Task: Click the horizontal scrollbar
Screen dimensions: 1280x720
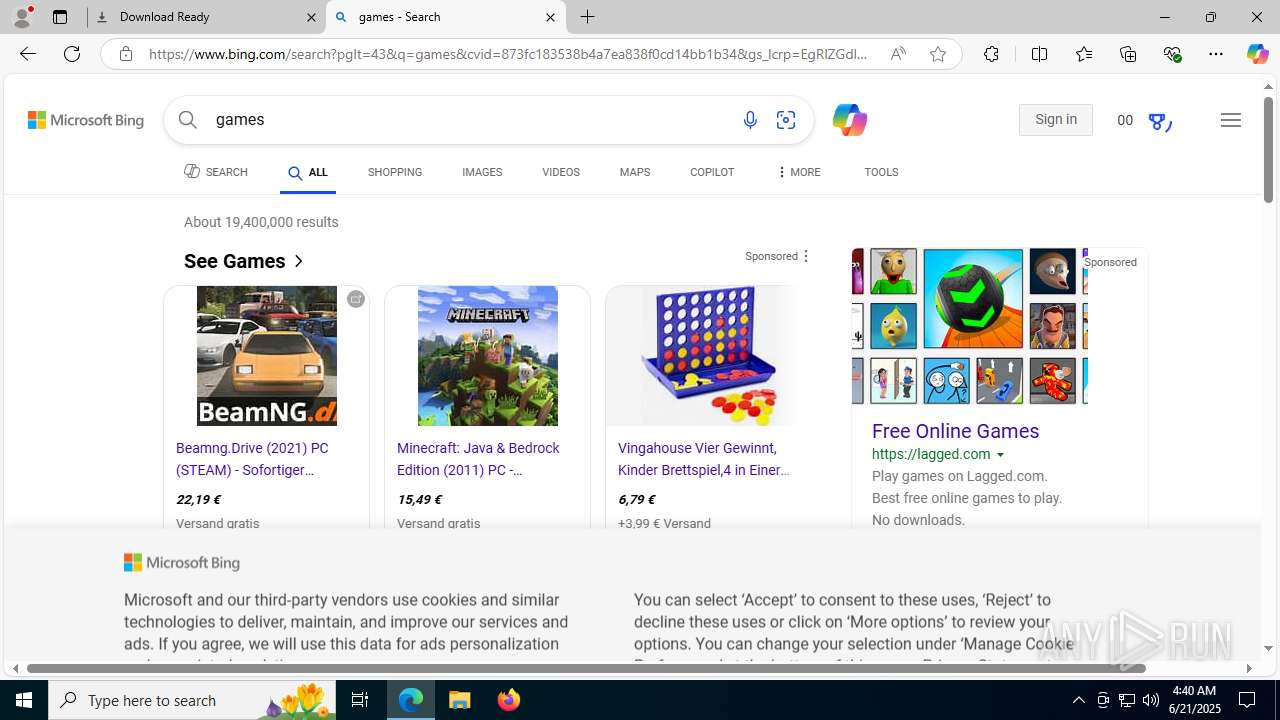Action: (586, 668)
